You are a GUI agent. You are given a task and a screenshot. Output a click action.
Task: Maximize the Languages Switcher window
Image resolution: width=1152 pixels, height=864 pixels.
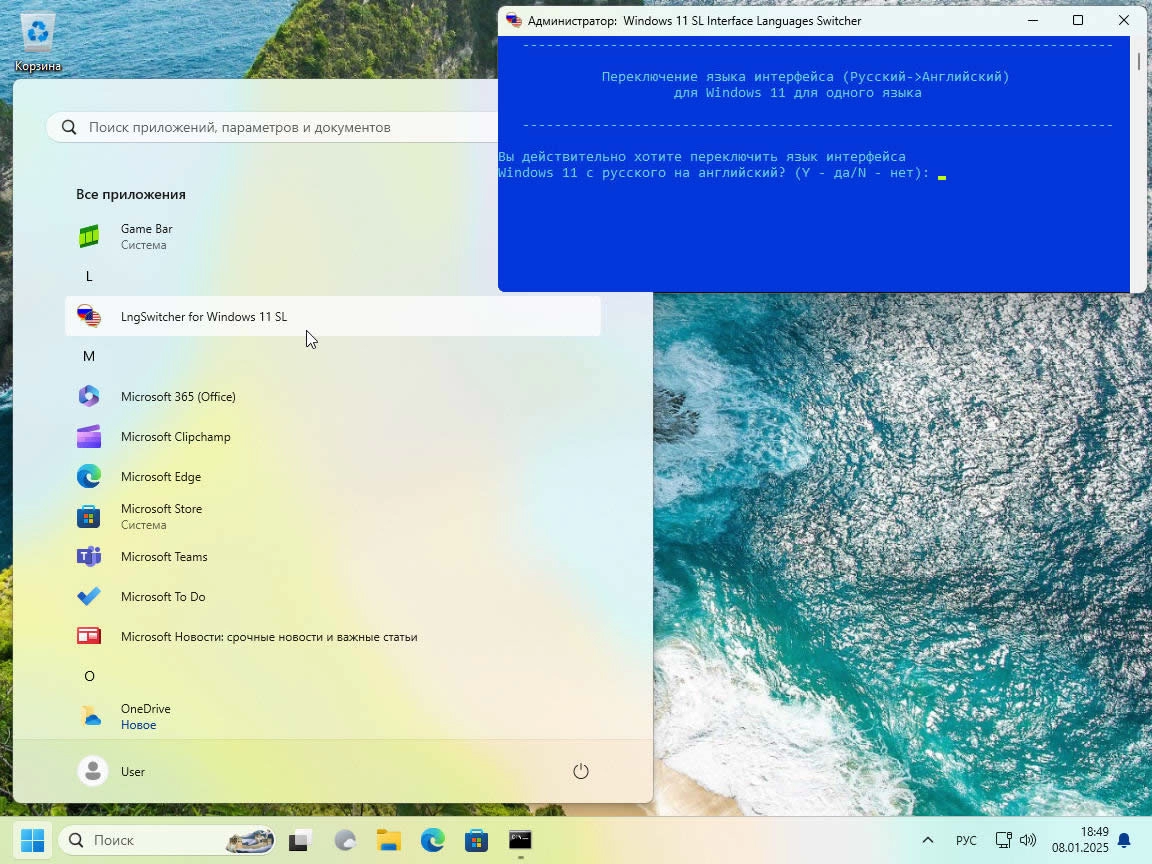tap(1078, 21)
